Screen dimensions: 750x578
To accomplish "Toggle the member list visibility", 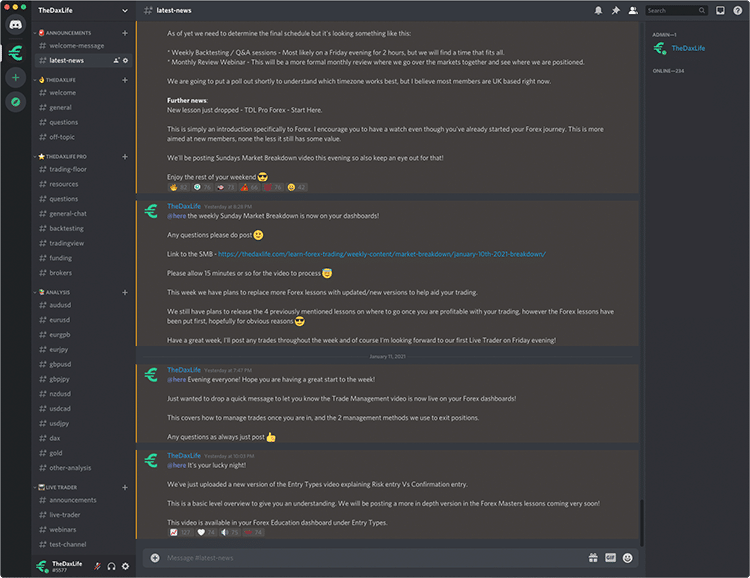I will (x=632, y=10).
